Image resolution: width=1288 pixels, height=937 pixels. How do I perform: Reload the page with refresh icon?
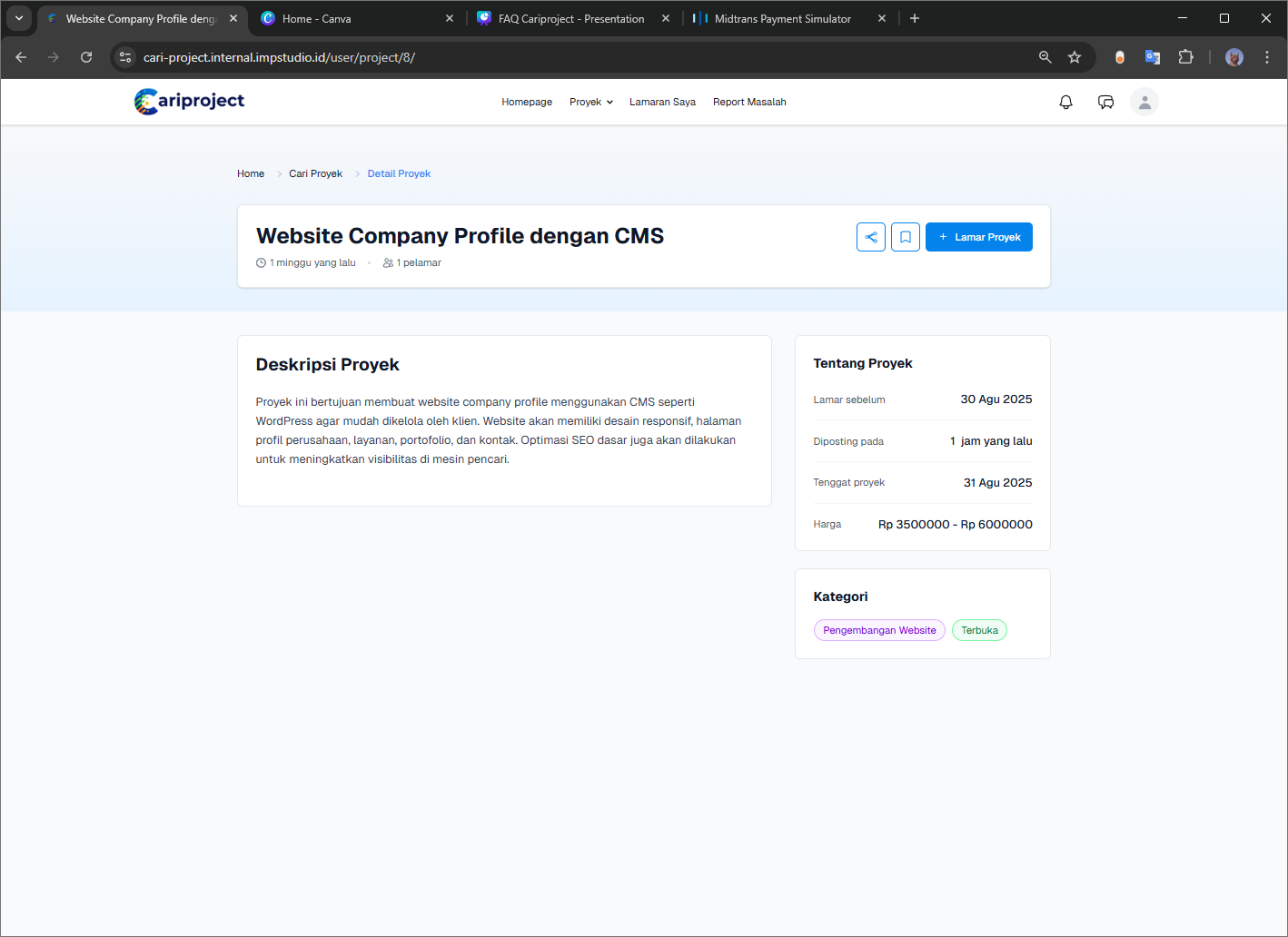coord(86,57)
